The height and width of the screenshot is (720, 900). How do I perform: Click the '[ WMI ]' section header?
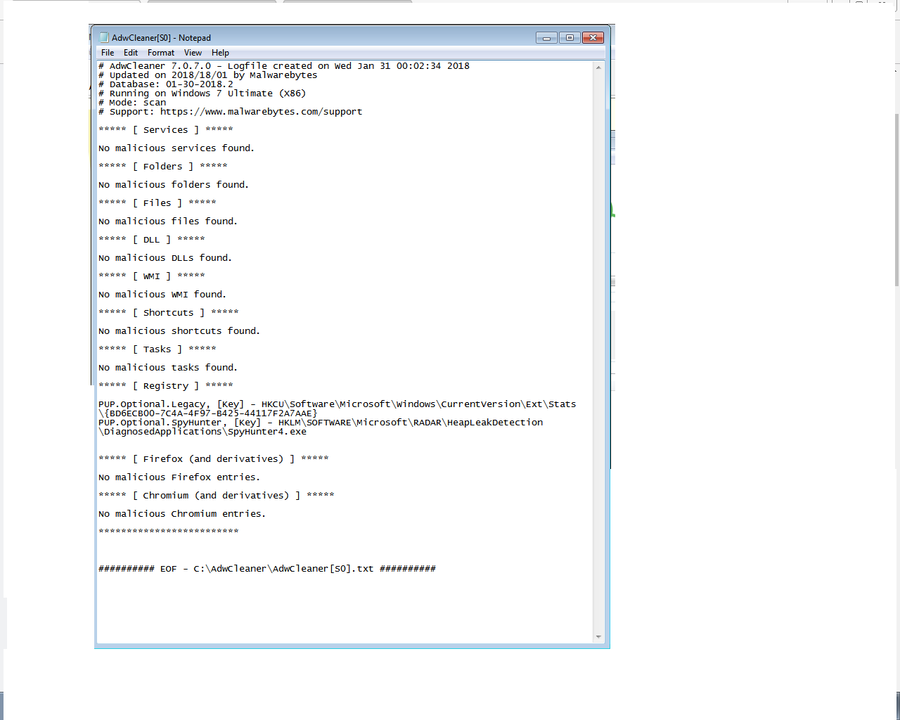152,276
